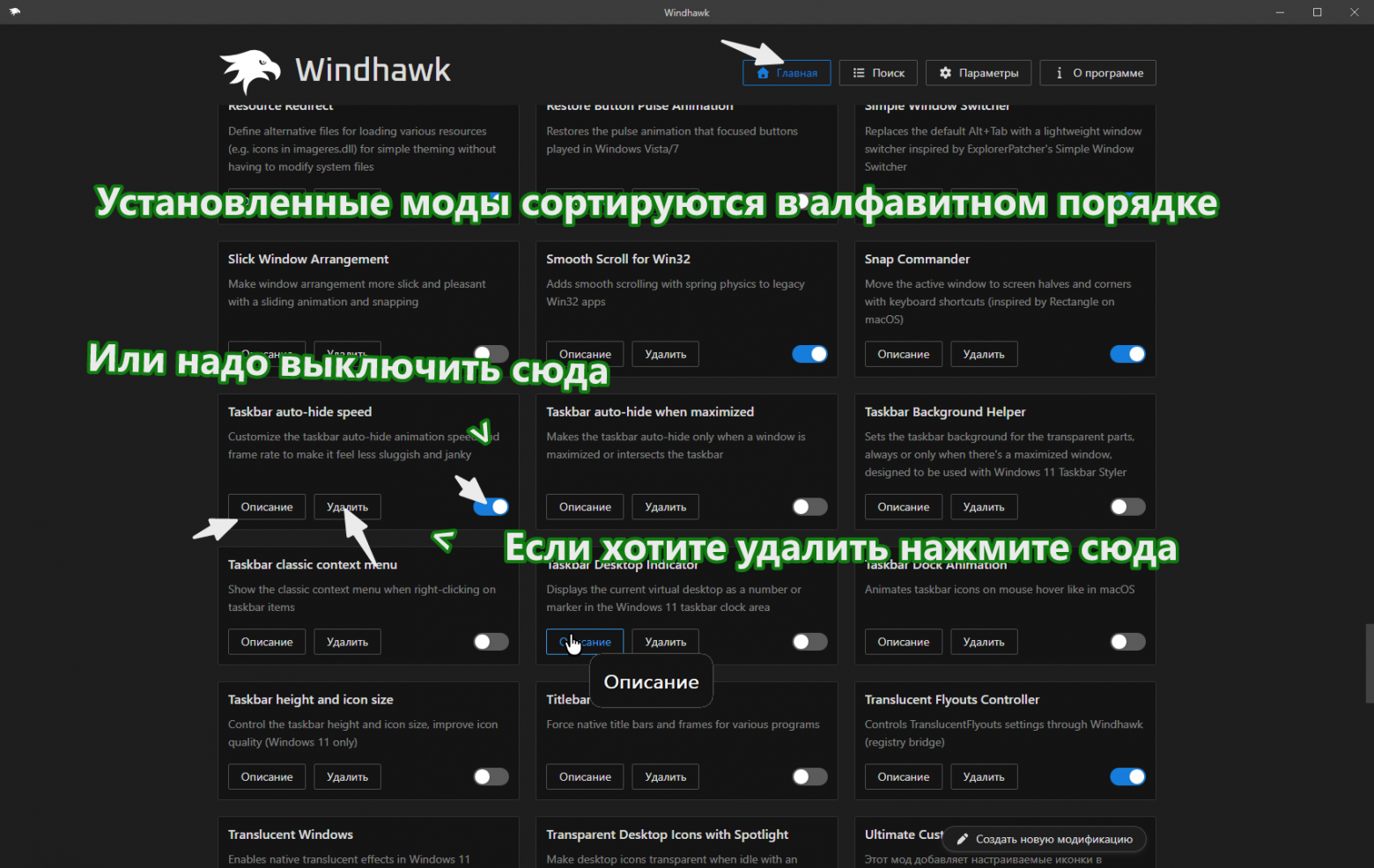Delete Taskbar Desktop Indicator mod
The image size is (1374, 868).
pos(665,642)
